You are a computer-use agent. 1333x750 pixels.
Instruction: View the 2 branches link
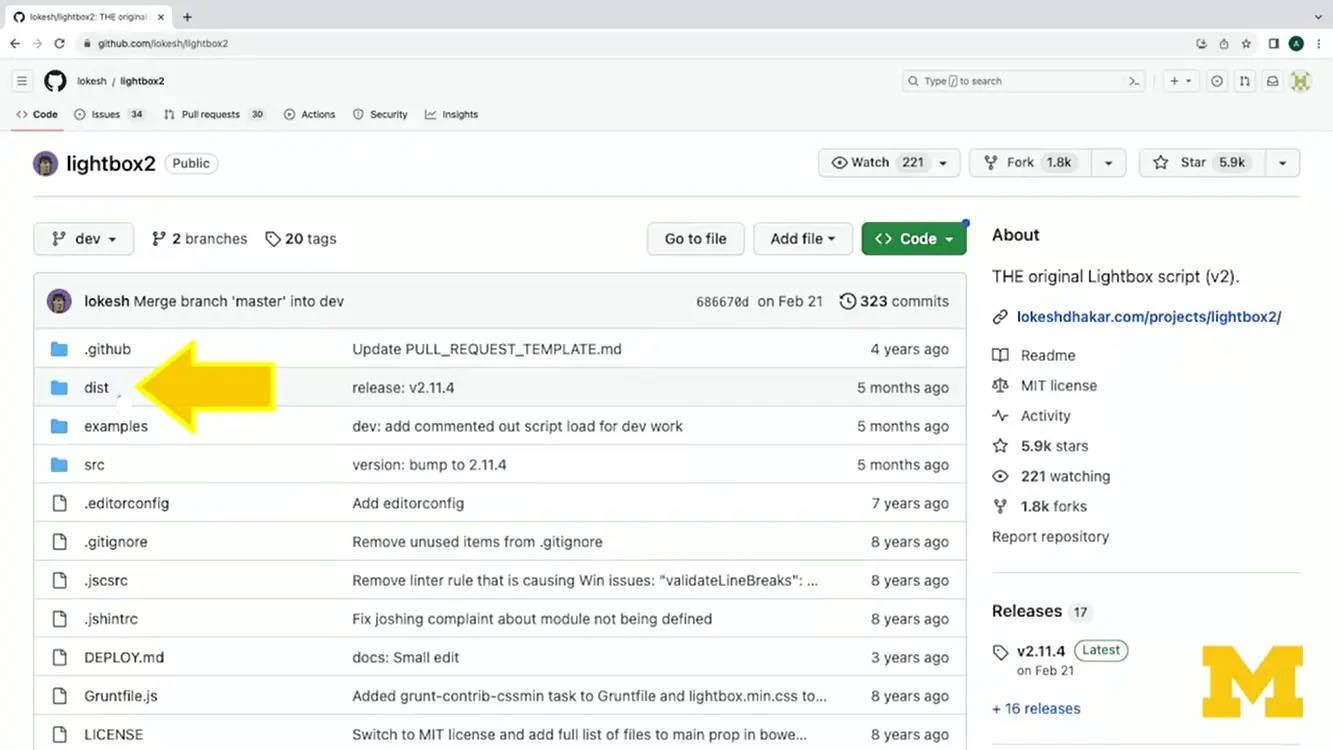(199, 239)
